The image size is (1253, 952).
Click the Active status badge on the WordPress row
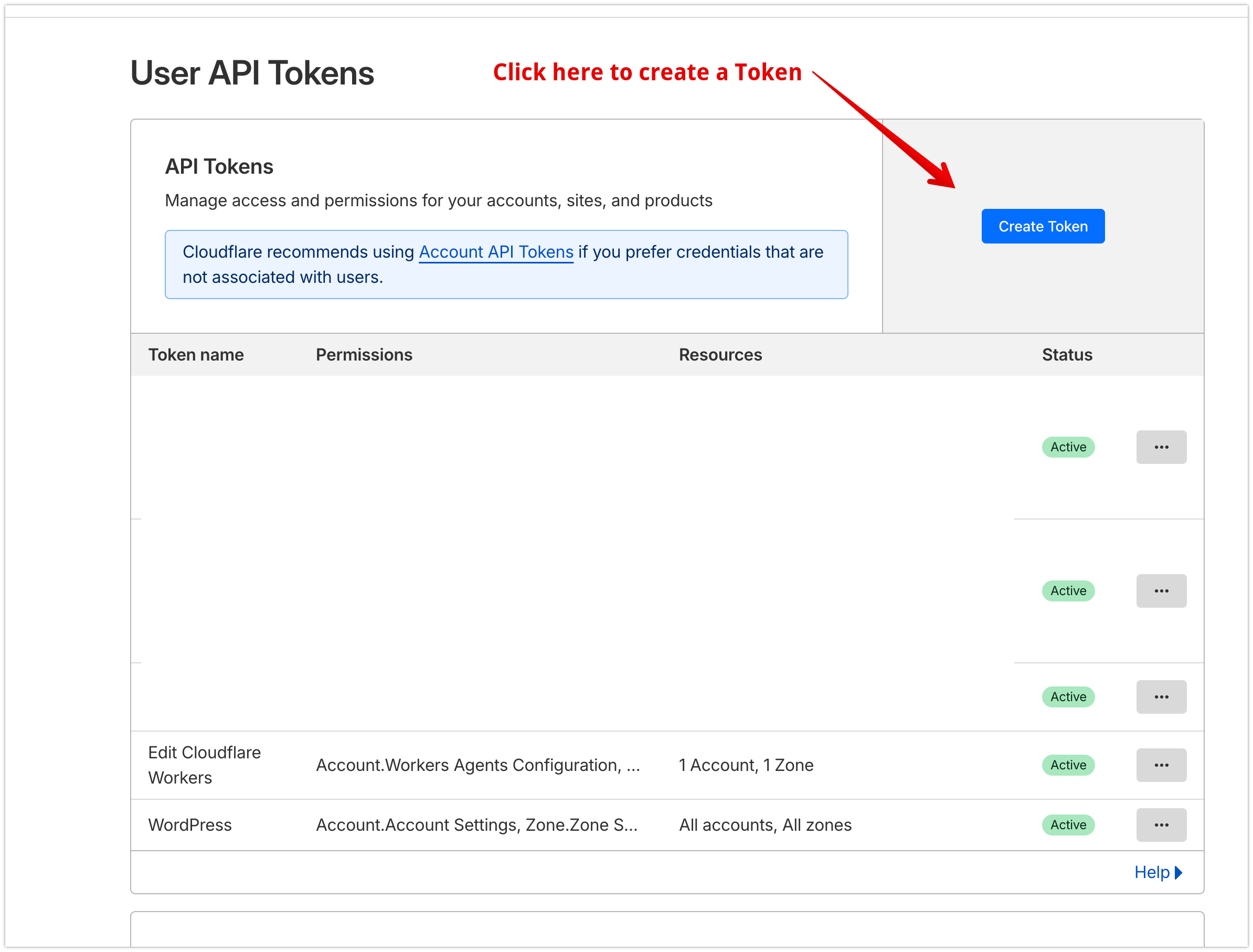click(x=1068, y=824)
